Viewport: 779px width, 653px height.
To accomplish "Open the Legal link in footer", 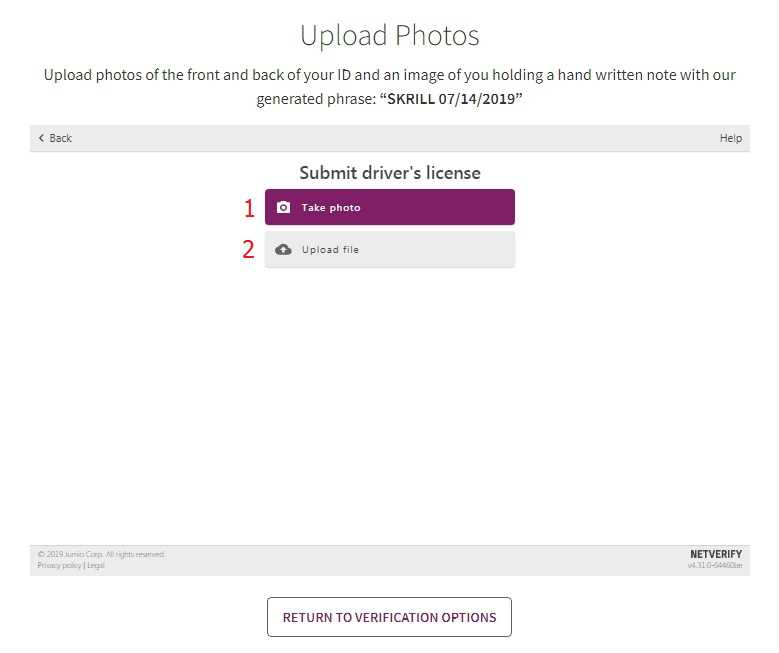I will coord(96,566).
